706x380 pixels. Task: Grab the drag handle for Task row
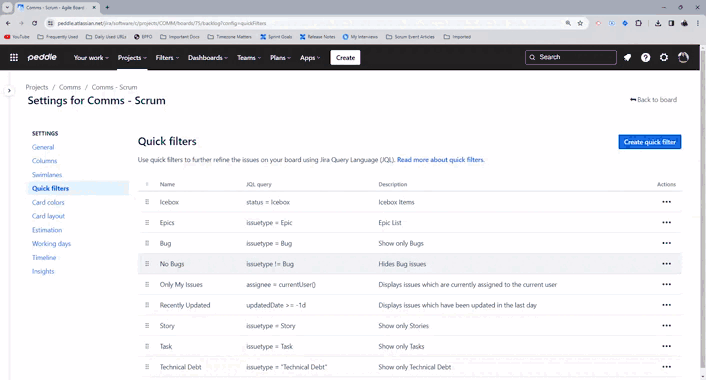point(147,346)
